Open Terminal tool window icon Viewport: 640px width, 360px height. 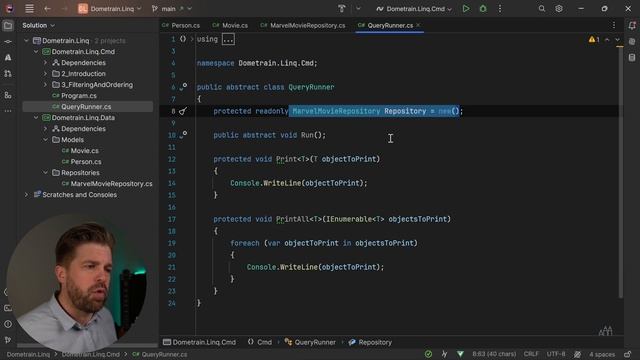tap(8, 308)
